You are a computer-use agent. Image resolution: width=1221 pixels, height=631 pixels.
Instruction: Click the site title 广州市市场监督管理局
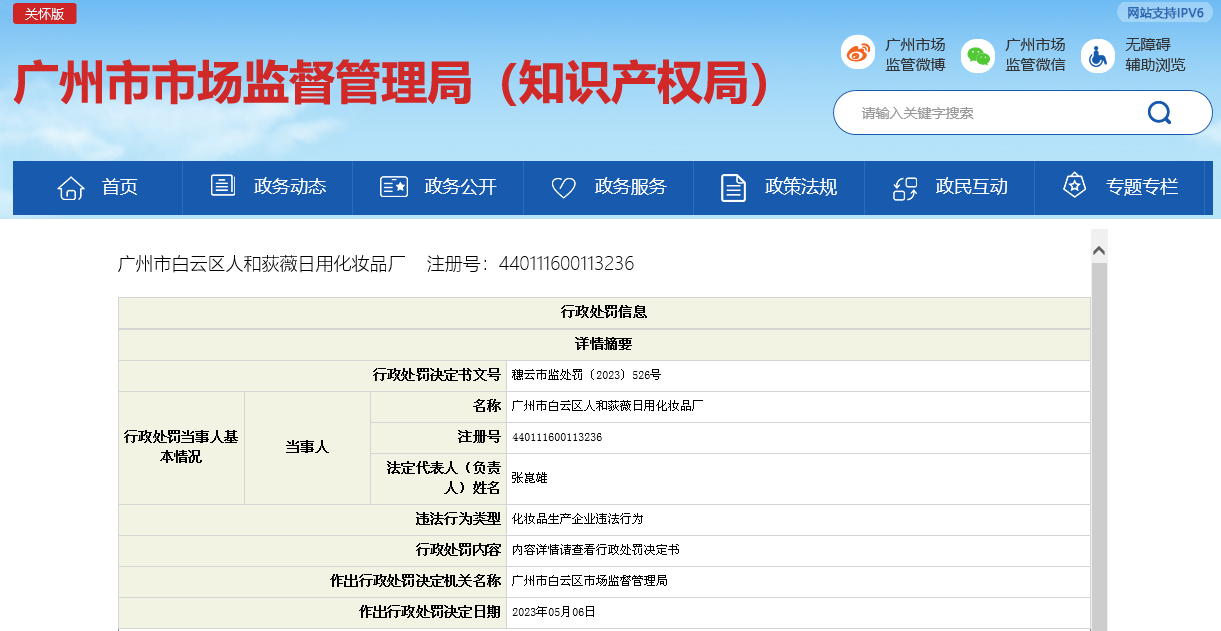(x=392, y=83)
